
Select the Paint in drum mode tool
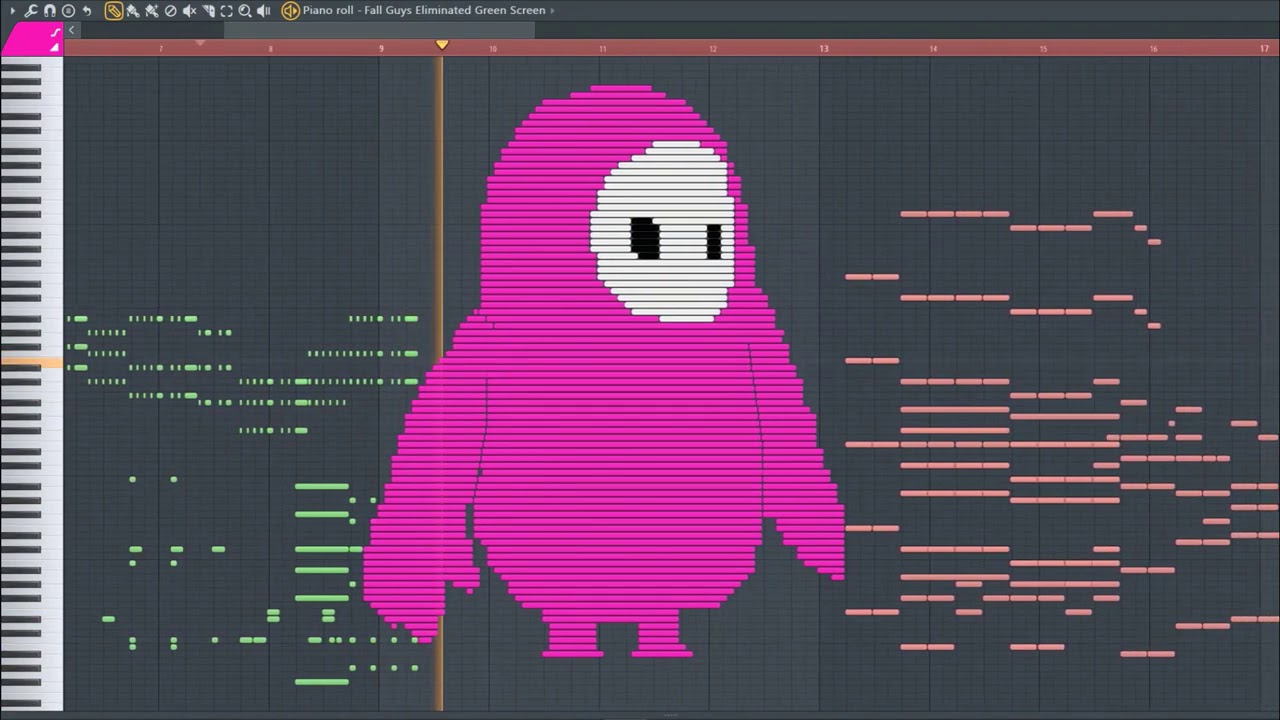pyautogui.click(x=152, y=11)
